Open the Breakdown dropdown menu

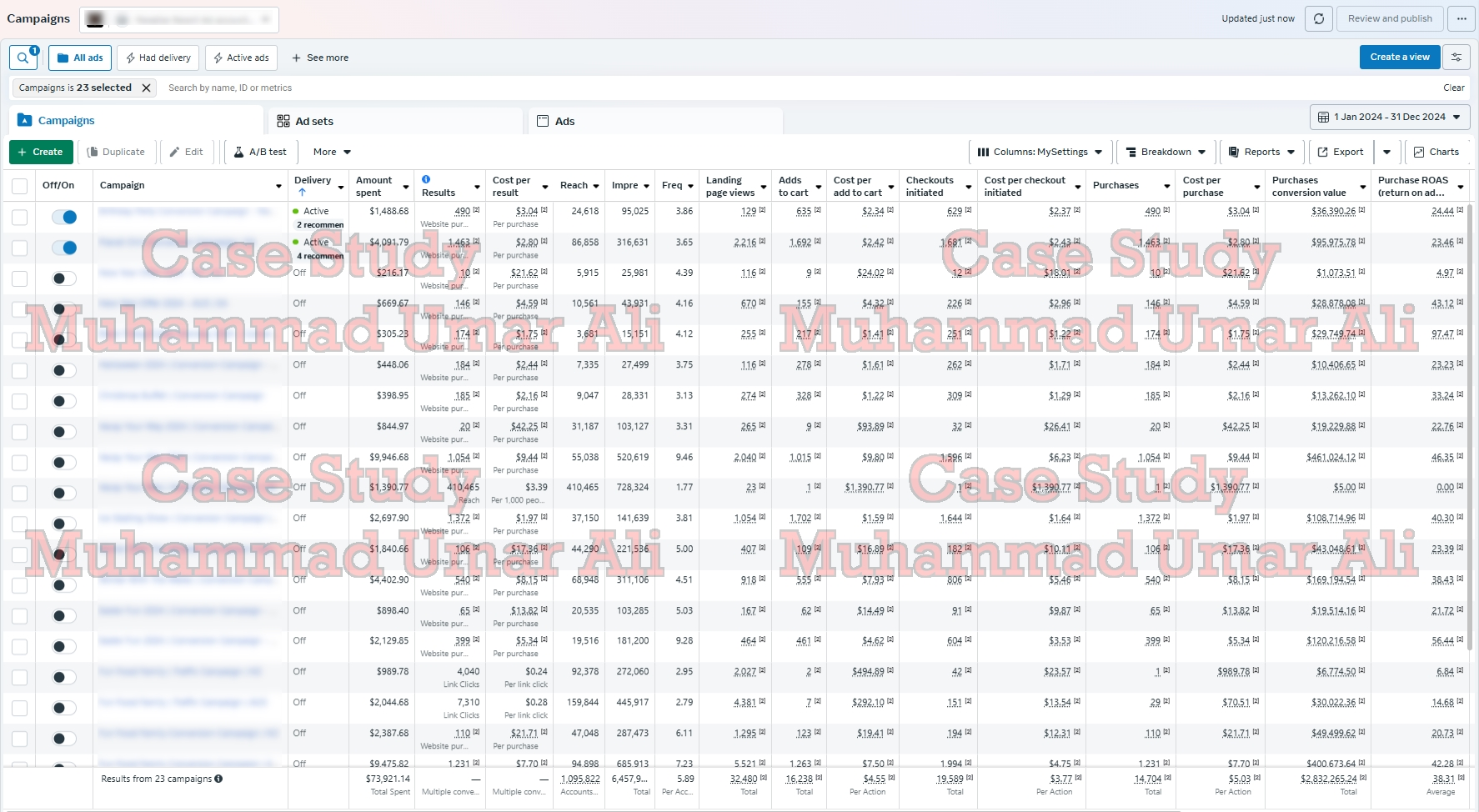(x=1166, y=152)
